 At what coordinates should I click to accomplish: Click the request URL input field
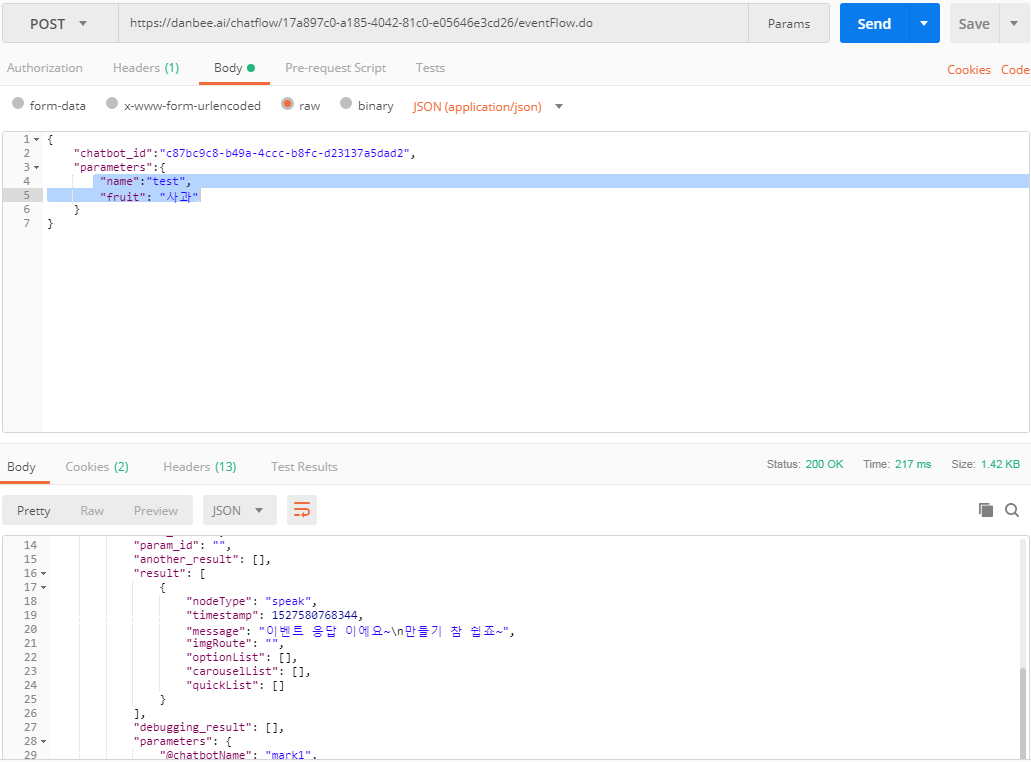[x=433, y=23]
